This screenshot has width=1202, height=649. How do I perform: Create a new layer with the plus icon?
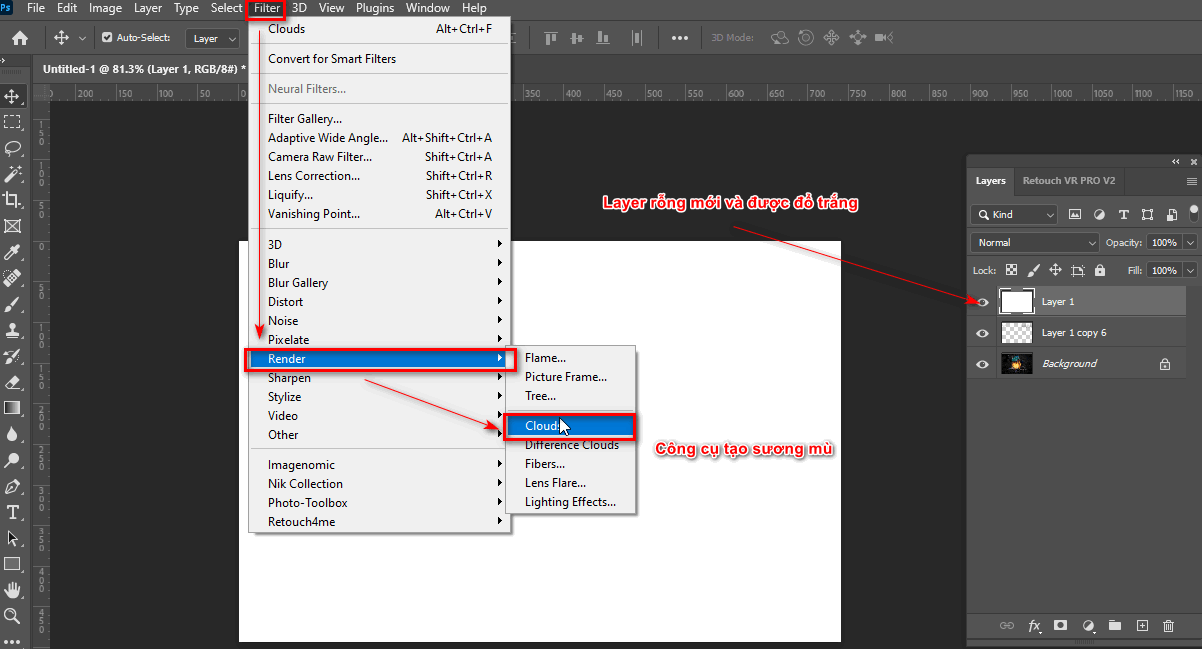pyautogui.click(x=1141, y=625)
